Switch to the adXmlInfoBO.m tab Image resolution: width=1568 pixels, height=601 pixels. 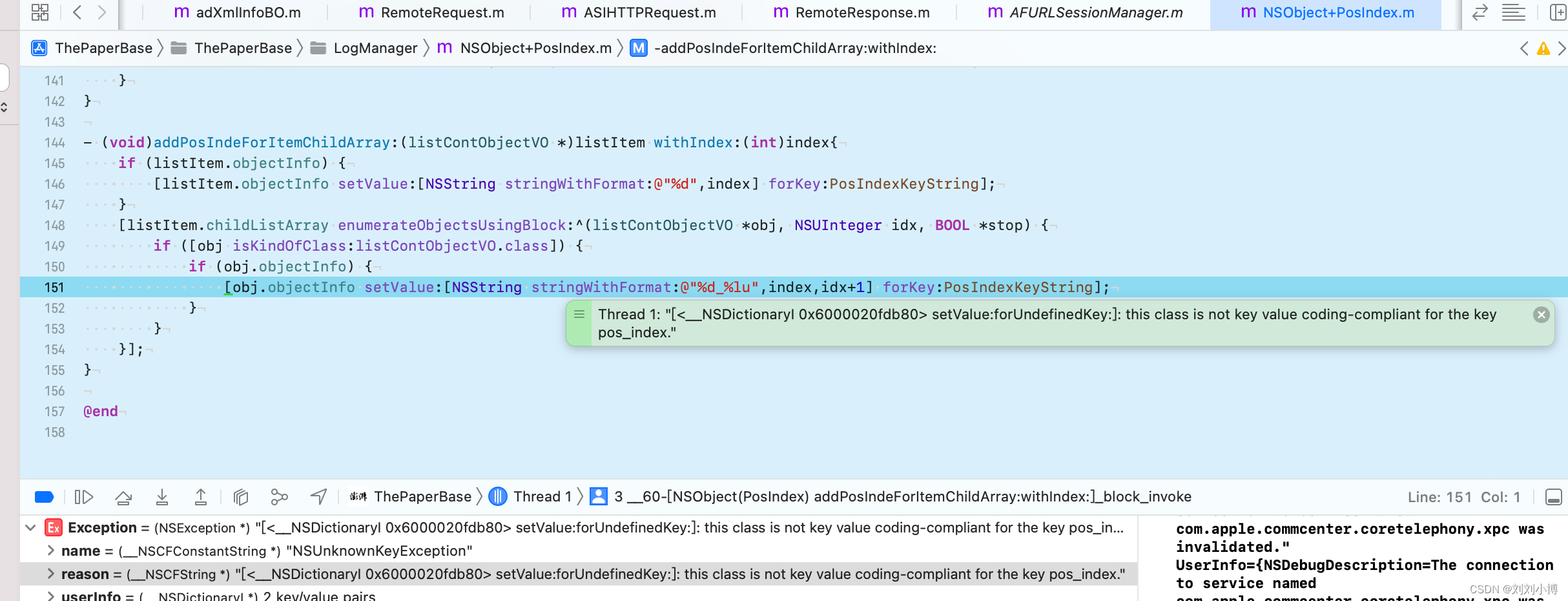238,12
